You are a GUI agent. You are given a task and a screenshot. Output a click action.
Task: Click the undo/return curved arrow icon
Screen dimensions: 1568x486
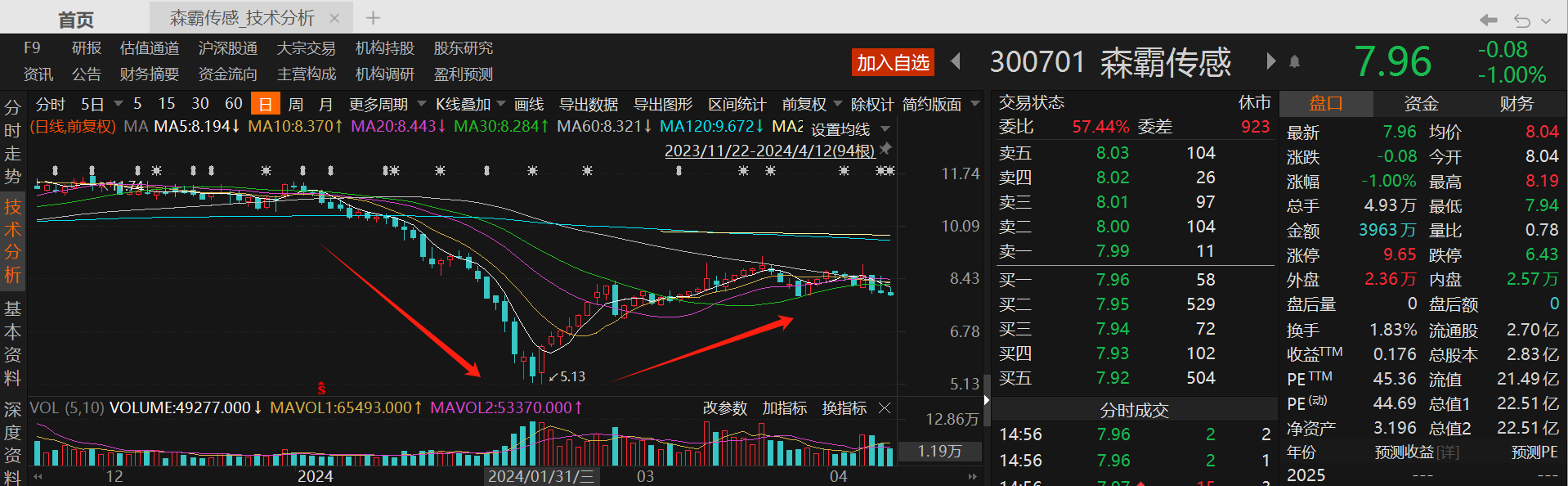click(x=1521, y=20)
